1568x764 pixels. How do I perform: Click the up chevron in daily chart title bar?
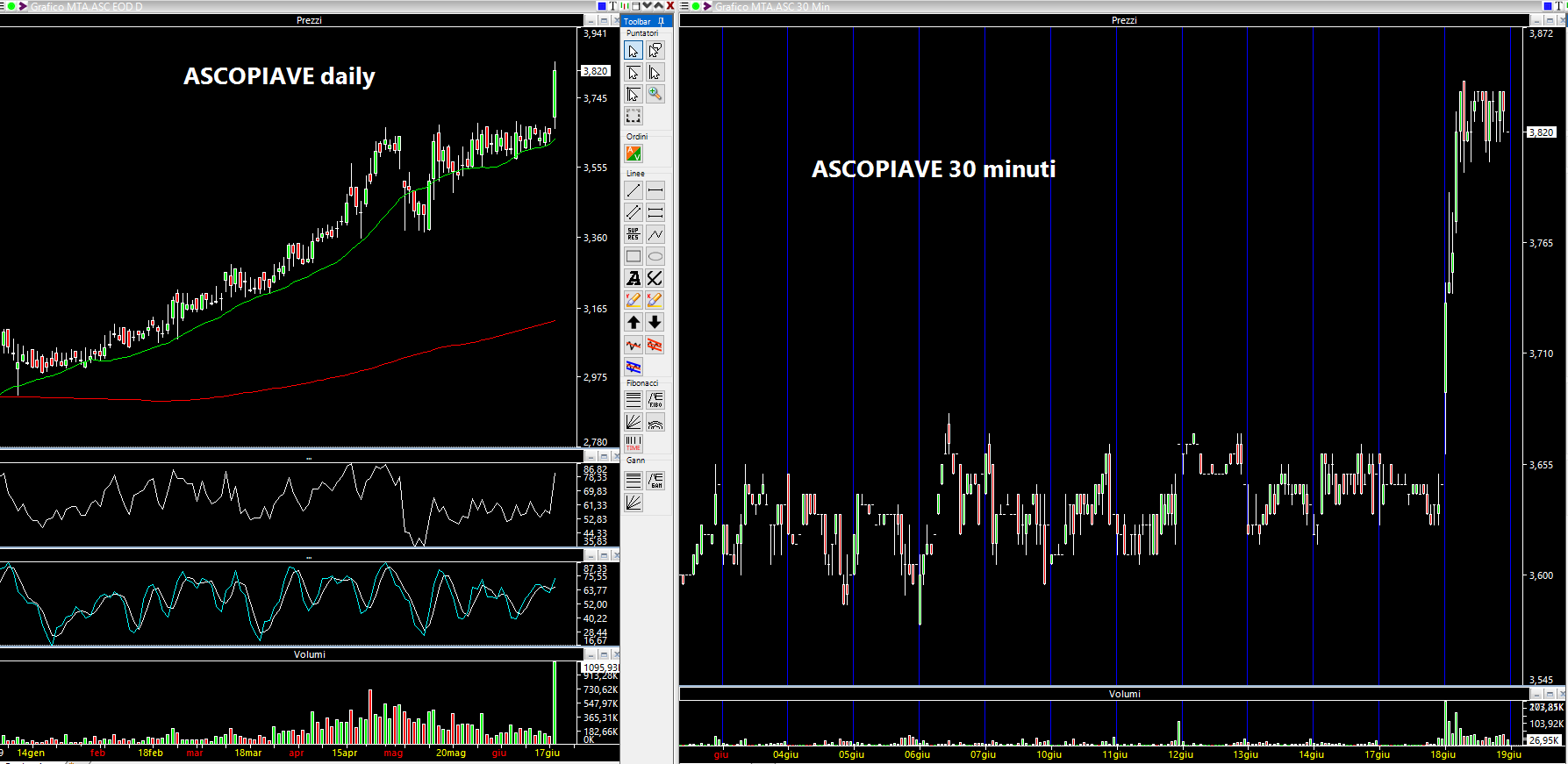coord(658,5)
